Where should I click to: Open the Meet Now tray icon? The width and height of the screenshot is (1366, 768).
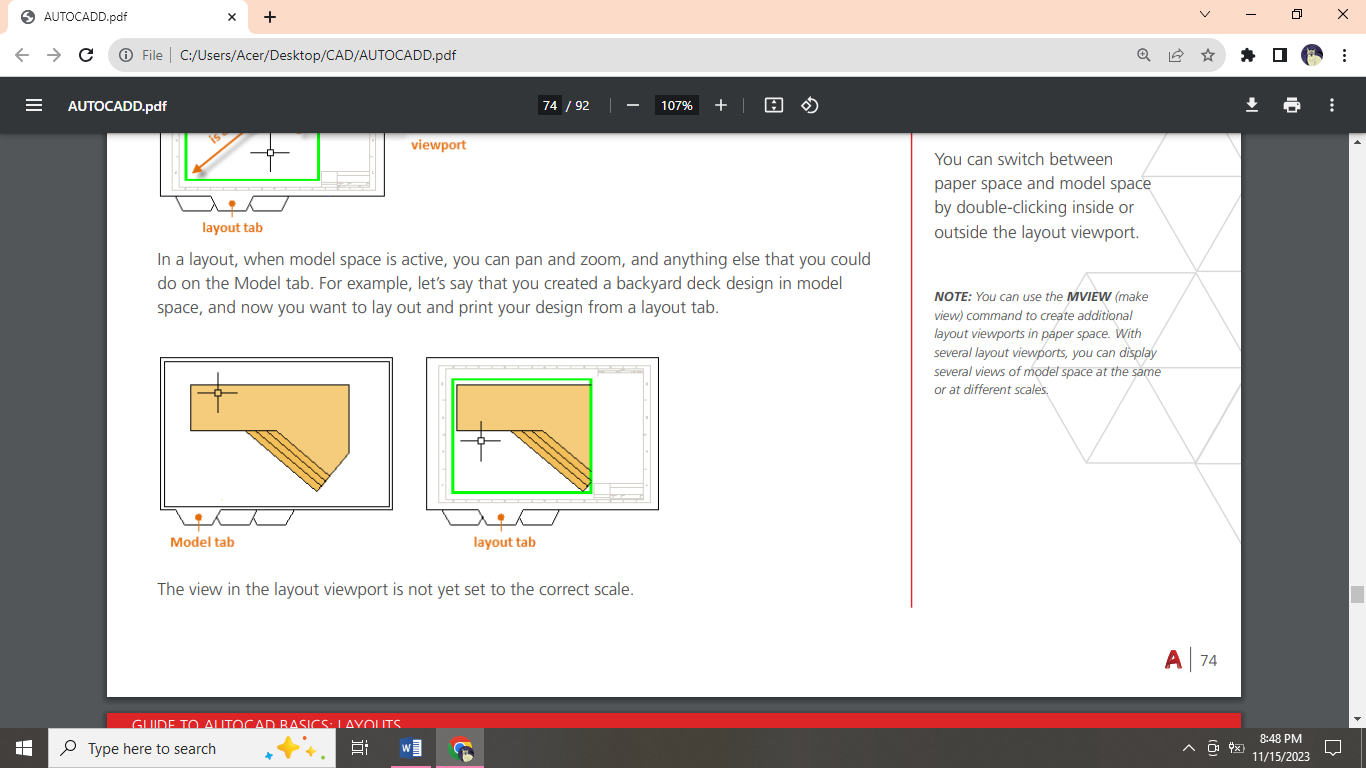pos(1213,748)
